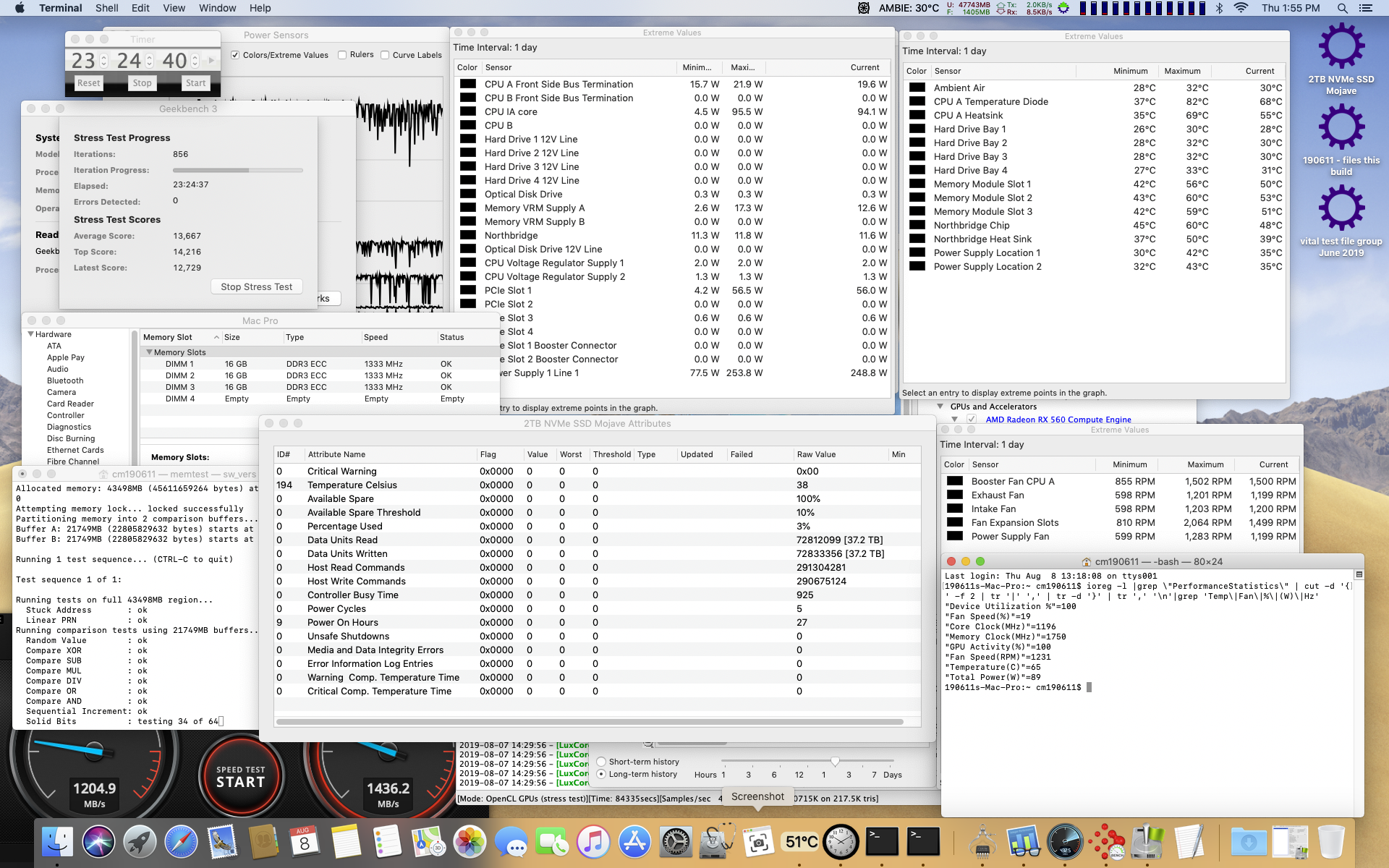This screenshot has height=868, width=1389.
Task: Open the Trash in the Dock
Action: pos(1331,842)
